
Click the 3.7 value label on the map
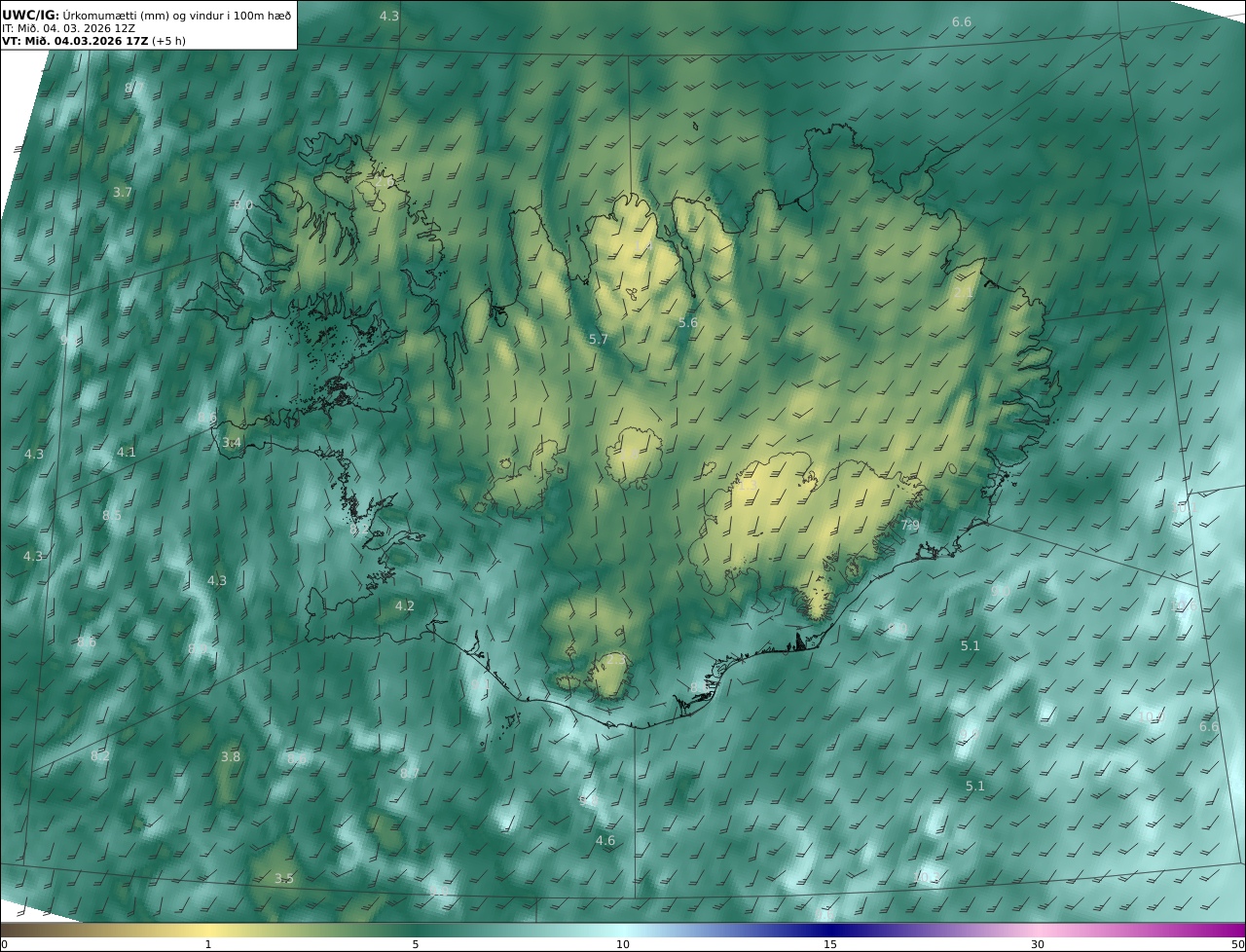pos(122,193)
